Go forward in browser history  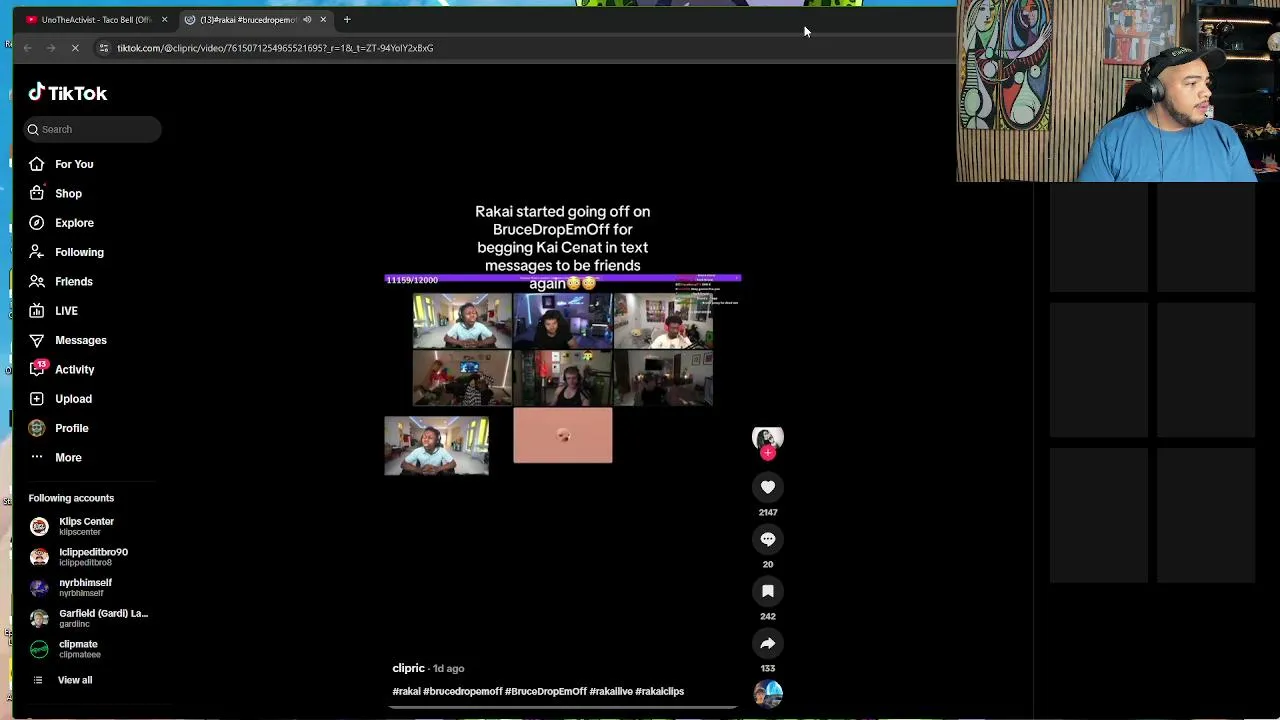50,48
